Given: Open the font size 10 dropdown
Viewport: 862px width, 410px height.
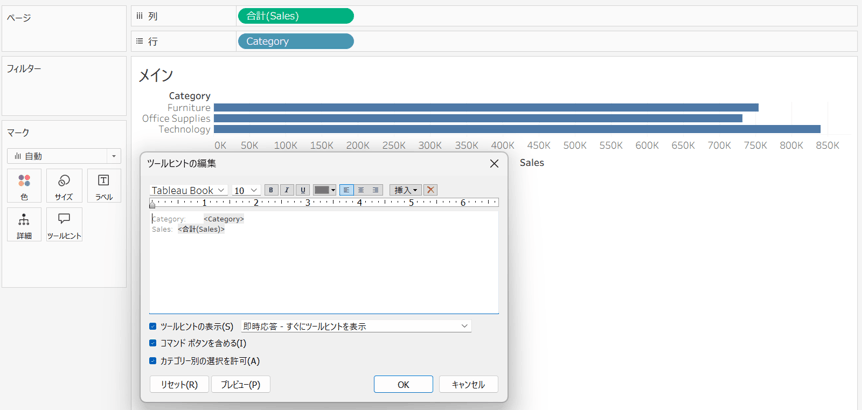Looking at the screenshot, I should (246, 190).
